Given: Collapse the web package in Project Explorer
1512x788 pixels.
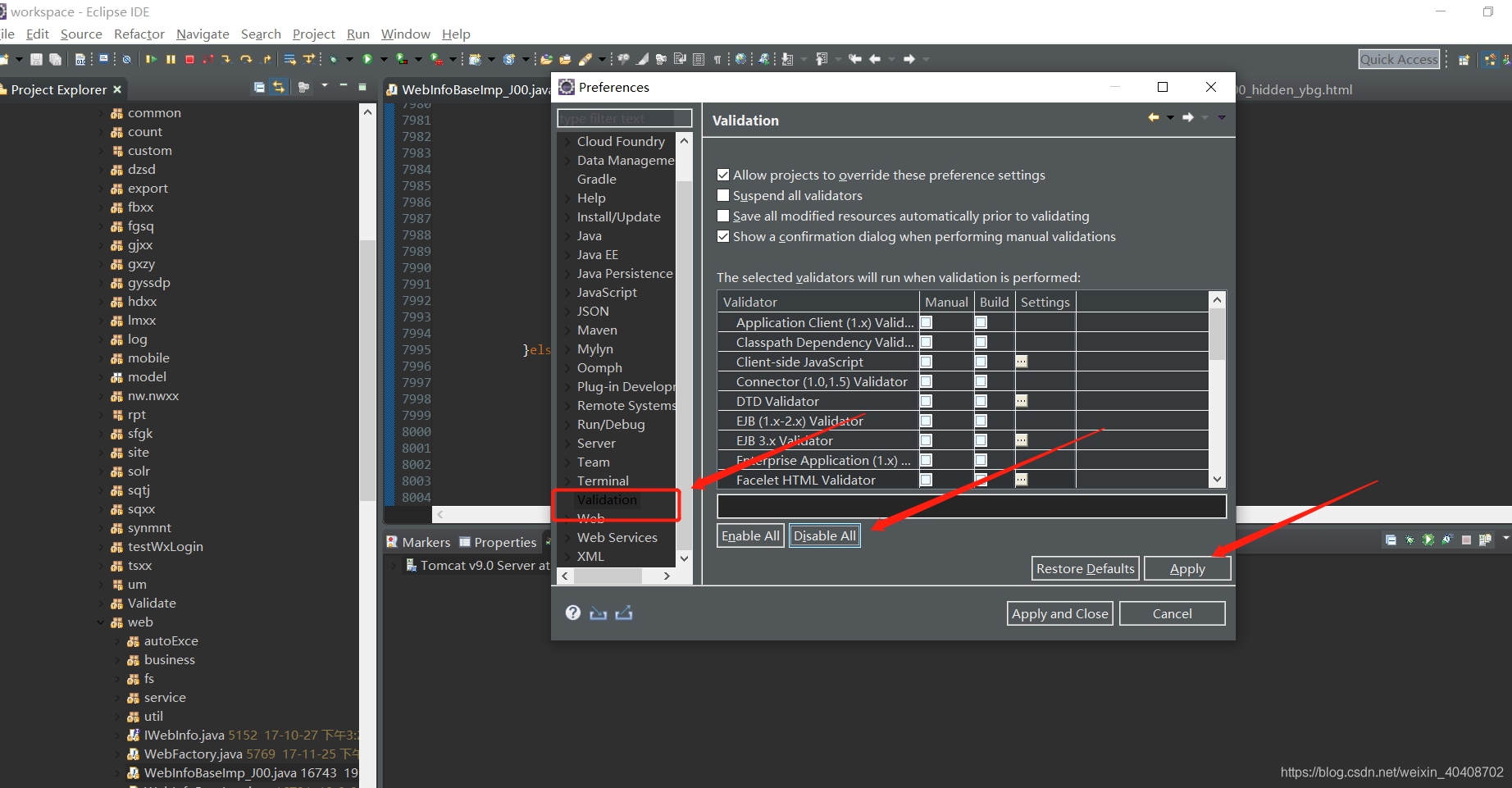Looking at the screenshot, I should 102,622.
